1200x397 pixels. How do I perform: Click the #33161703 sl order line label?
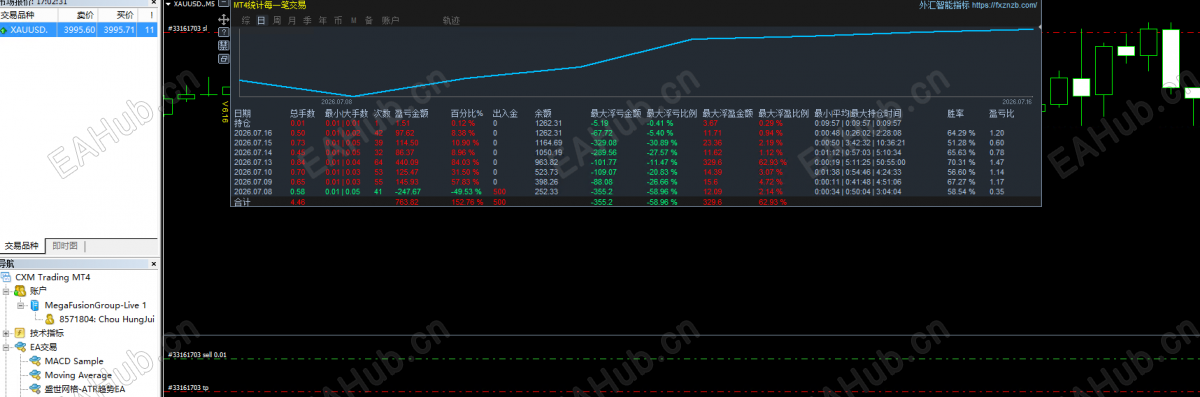[187, 29]
